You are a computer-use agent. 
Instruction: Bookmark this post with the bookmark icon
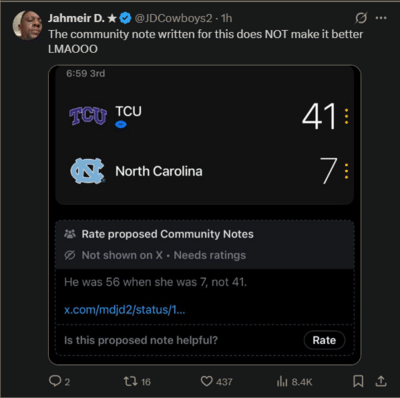click(358, 381)
